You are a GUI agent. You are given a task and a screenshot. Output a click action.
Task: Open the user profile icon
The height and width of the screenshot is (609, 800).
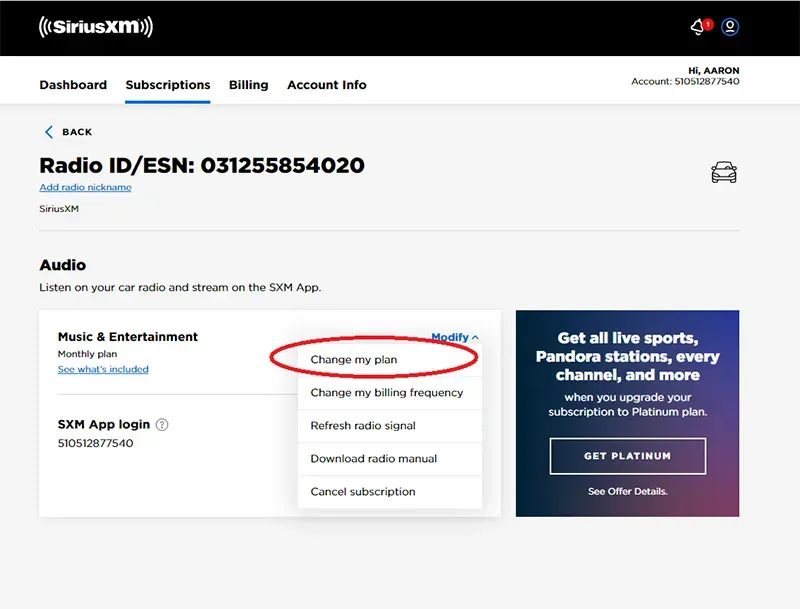click(x=730, y=27)
